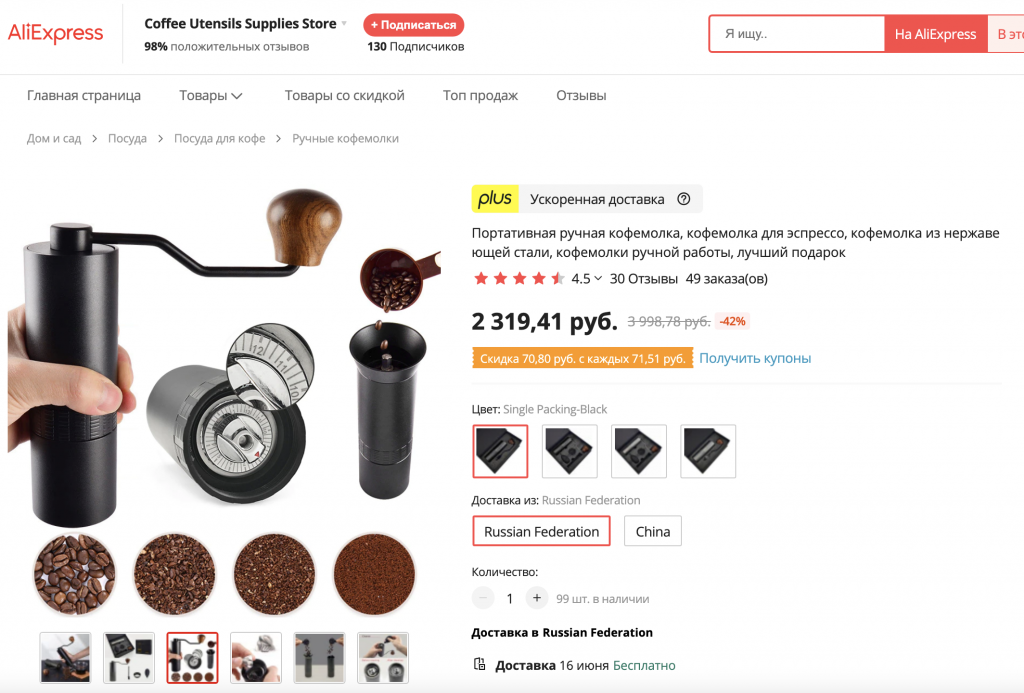Click the AliExpress logo
This screenshot has height=693, width=1024.
56,33
